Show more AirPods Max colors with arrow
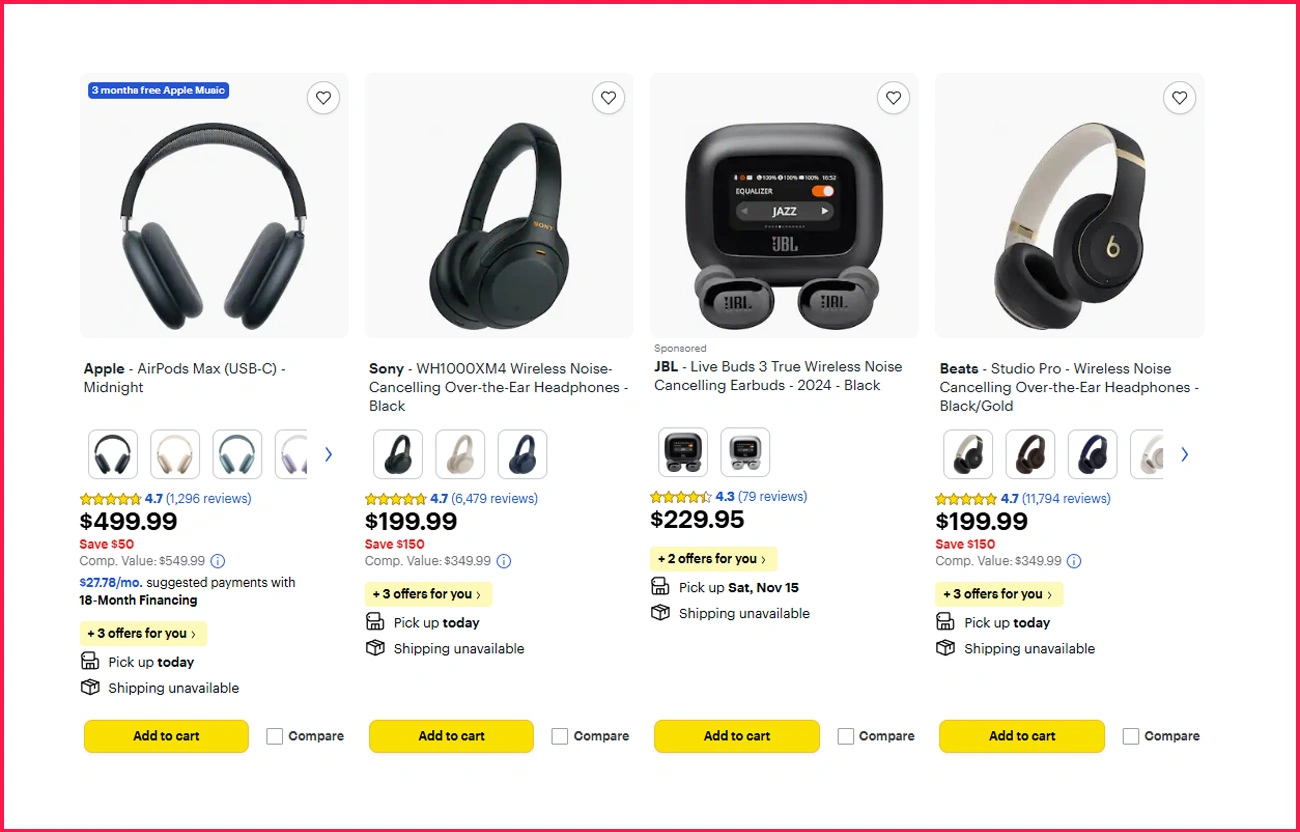The image size is (1300, 832). pos(328,454)
